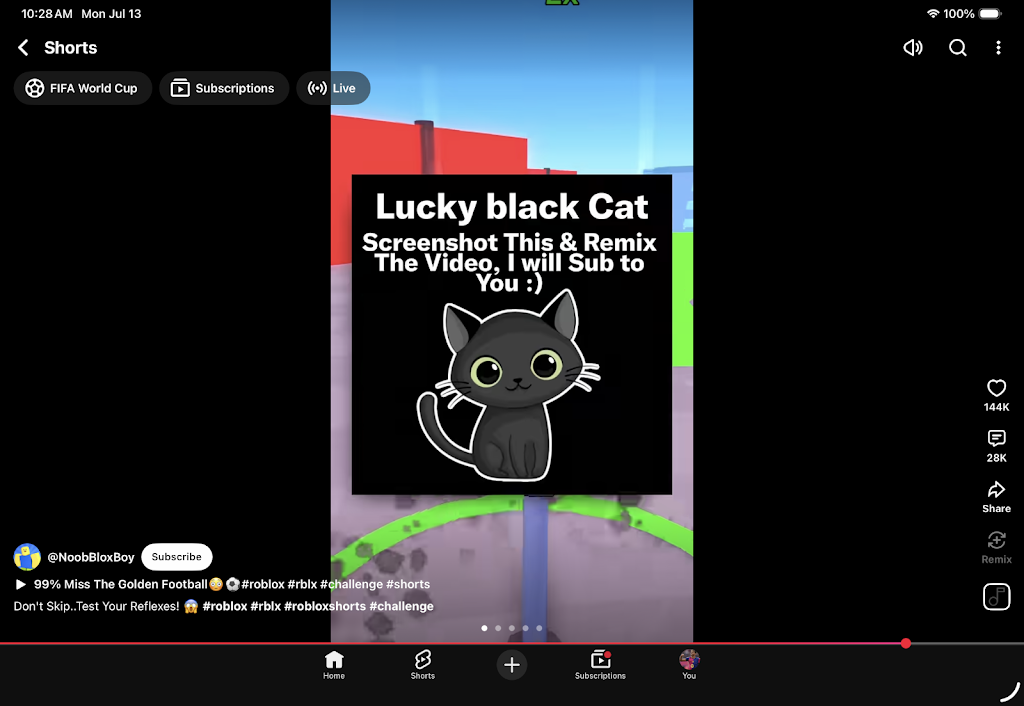
Task: Go back using the arrow beside Shorts
Action: 23,47
